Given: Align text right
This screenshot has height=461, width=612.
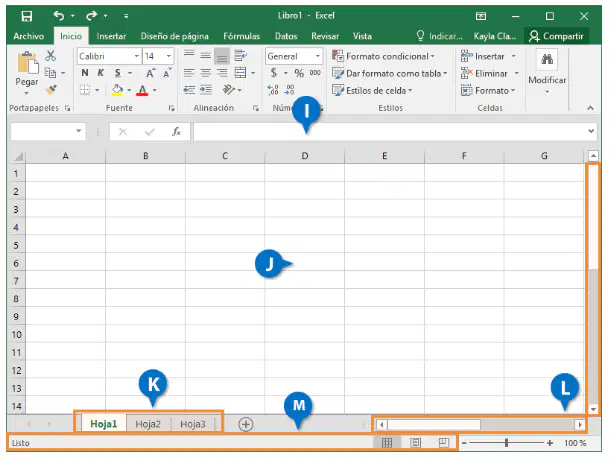Looking at the screenshot, I should [222, 73].
